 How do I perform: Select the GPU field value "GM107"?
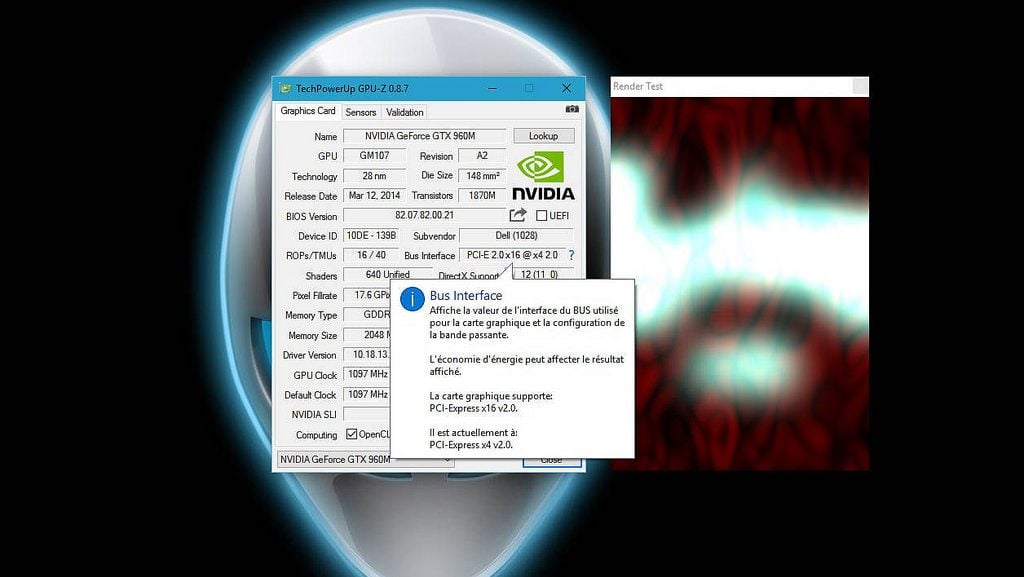pos(374,155)
